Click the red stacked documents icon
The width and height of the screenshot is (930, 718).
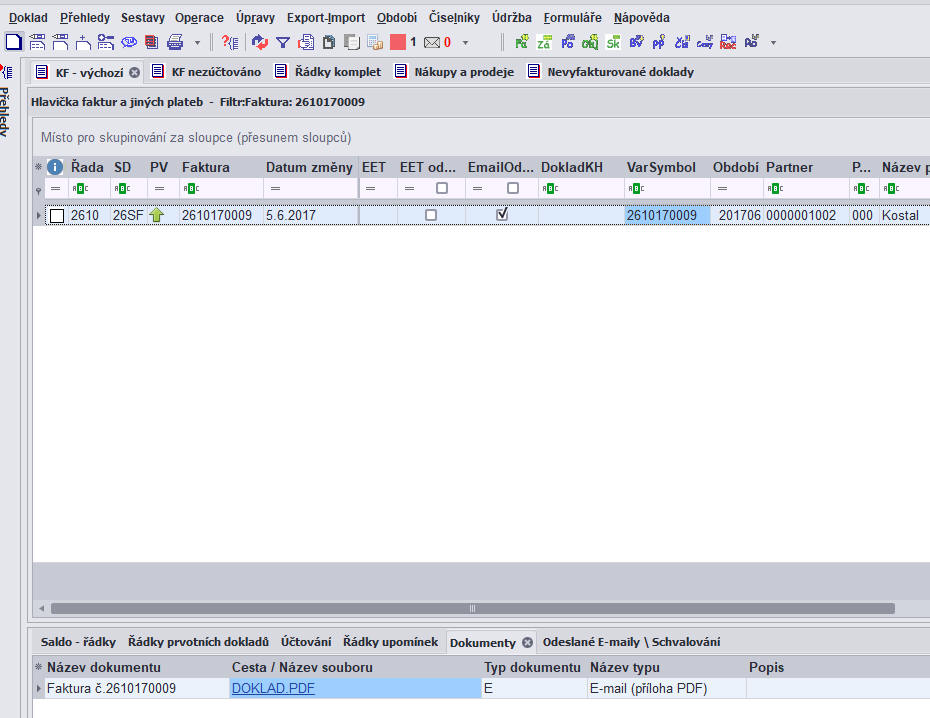pyautogui.click(x=151, y=42)
